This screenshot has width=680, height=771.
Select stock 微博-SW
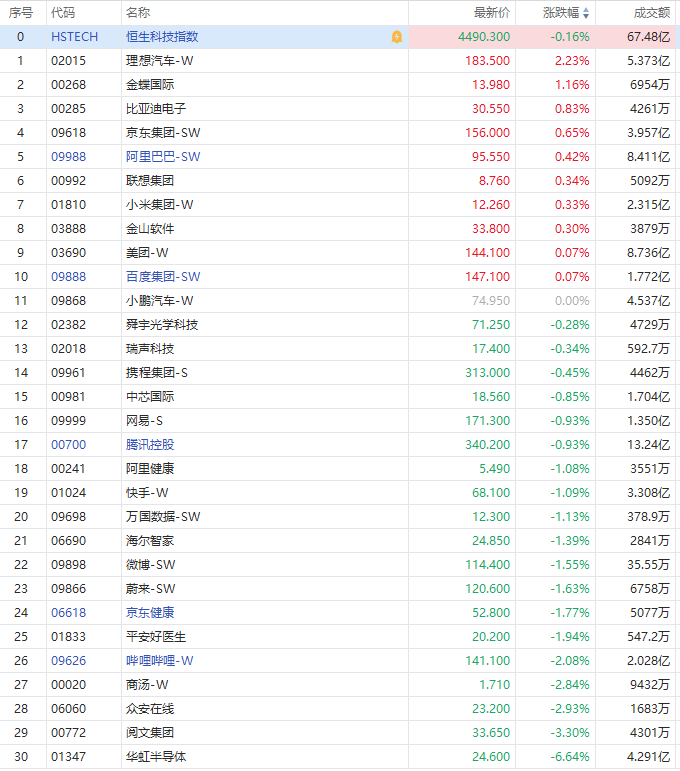pos(150,565)
